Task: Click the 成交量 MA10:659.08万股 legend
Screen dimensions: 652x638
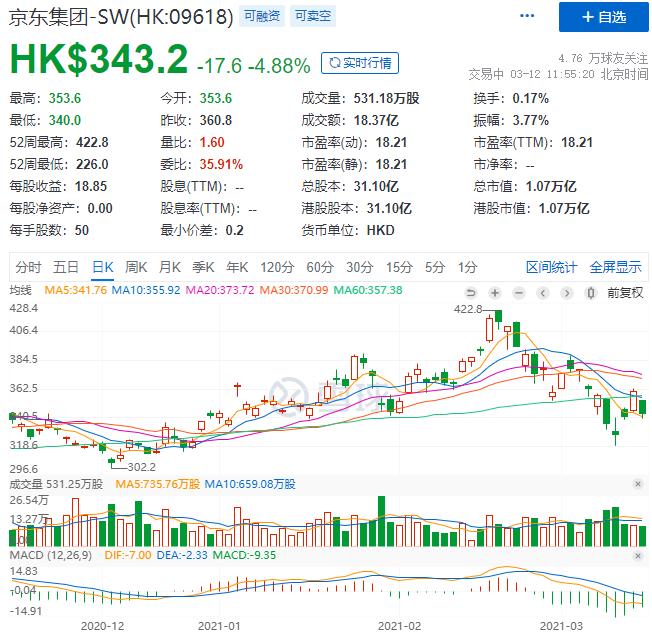Action: [x=250, y=484]
